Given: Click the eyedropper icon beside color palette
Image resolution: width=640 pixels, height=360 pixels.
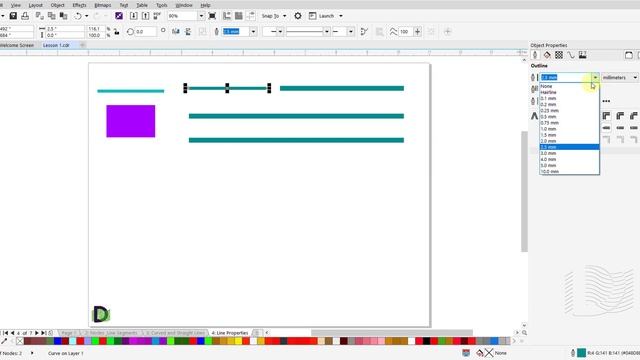Looking at the screenshot, I should point(4,341).
